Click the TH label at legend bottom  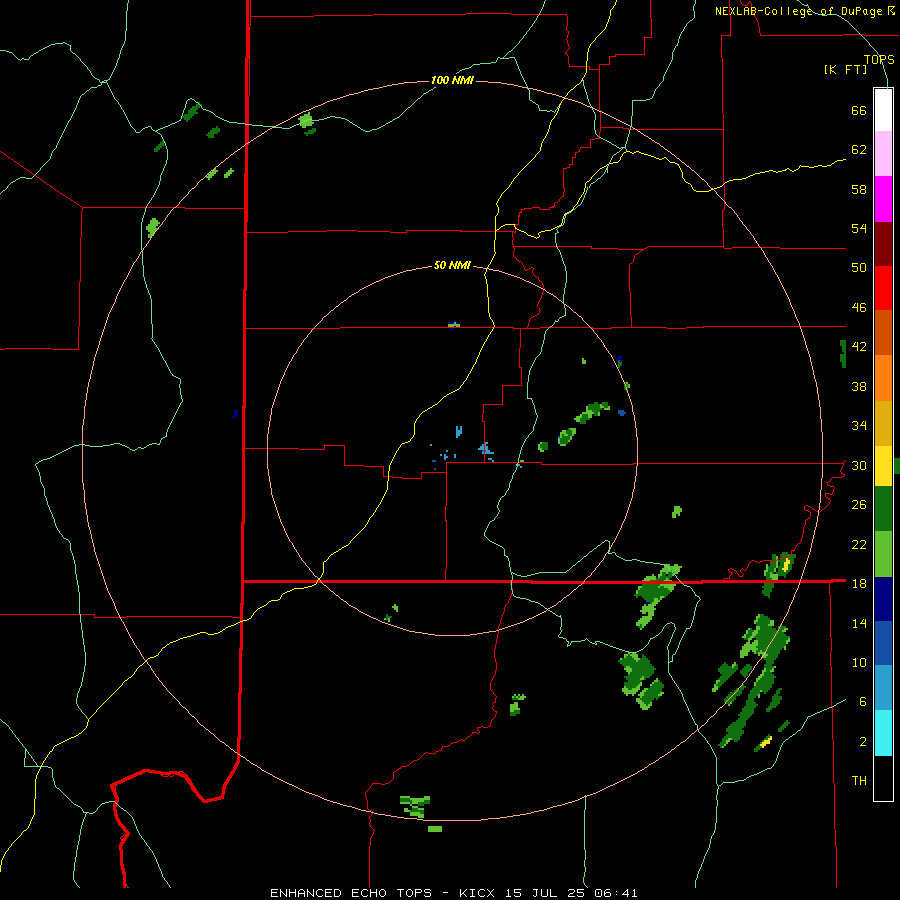(859, 781)
